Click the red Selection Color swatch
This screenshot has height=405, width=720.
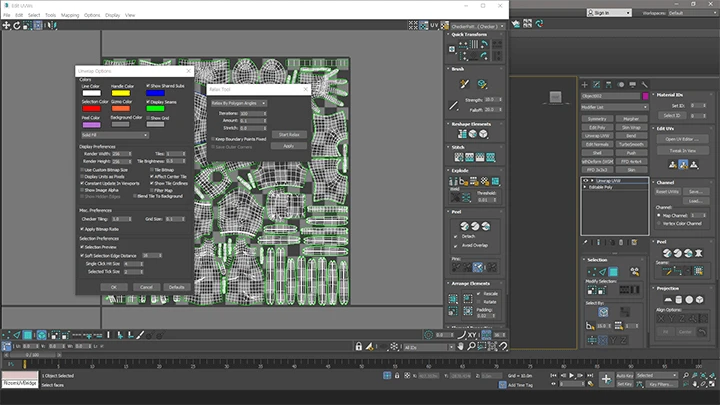click(x=91, y=108)
